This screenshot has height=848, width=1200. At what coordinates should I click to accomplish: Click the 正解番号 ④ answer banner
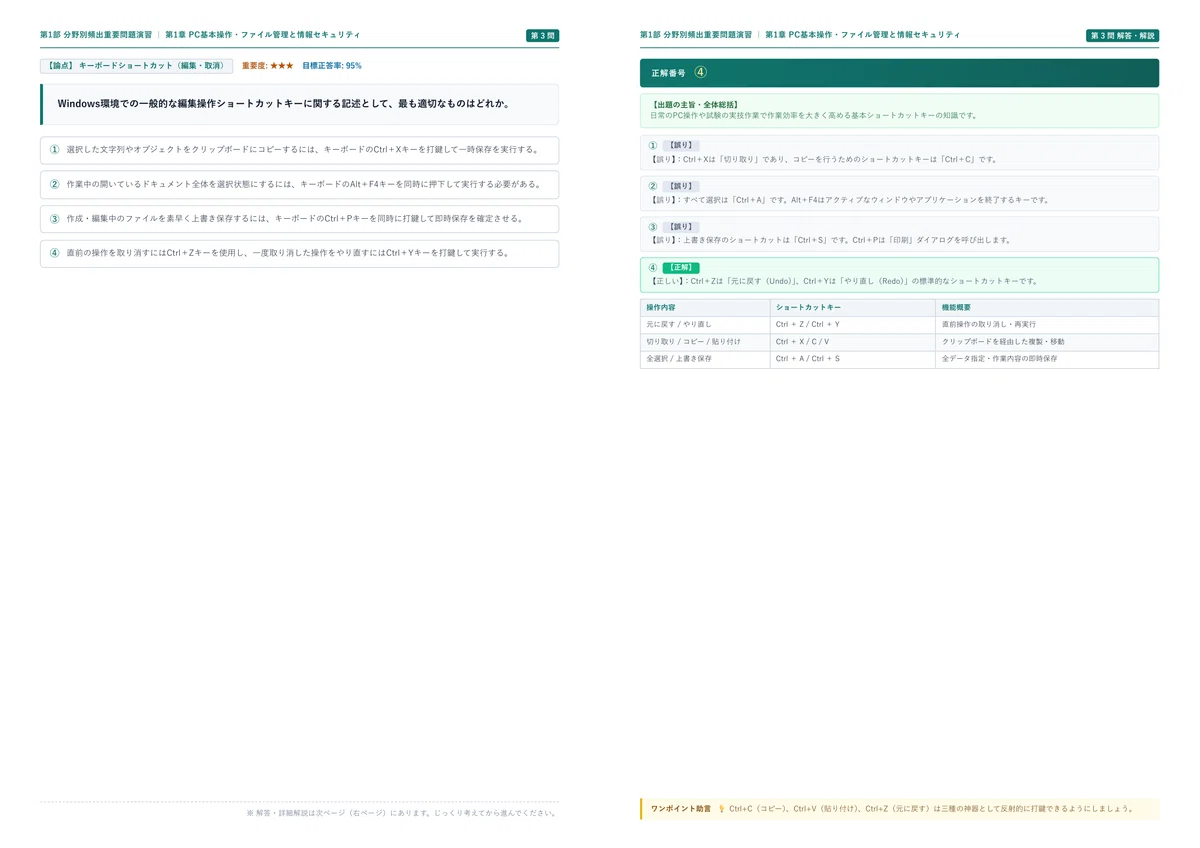pos(899,73)
